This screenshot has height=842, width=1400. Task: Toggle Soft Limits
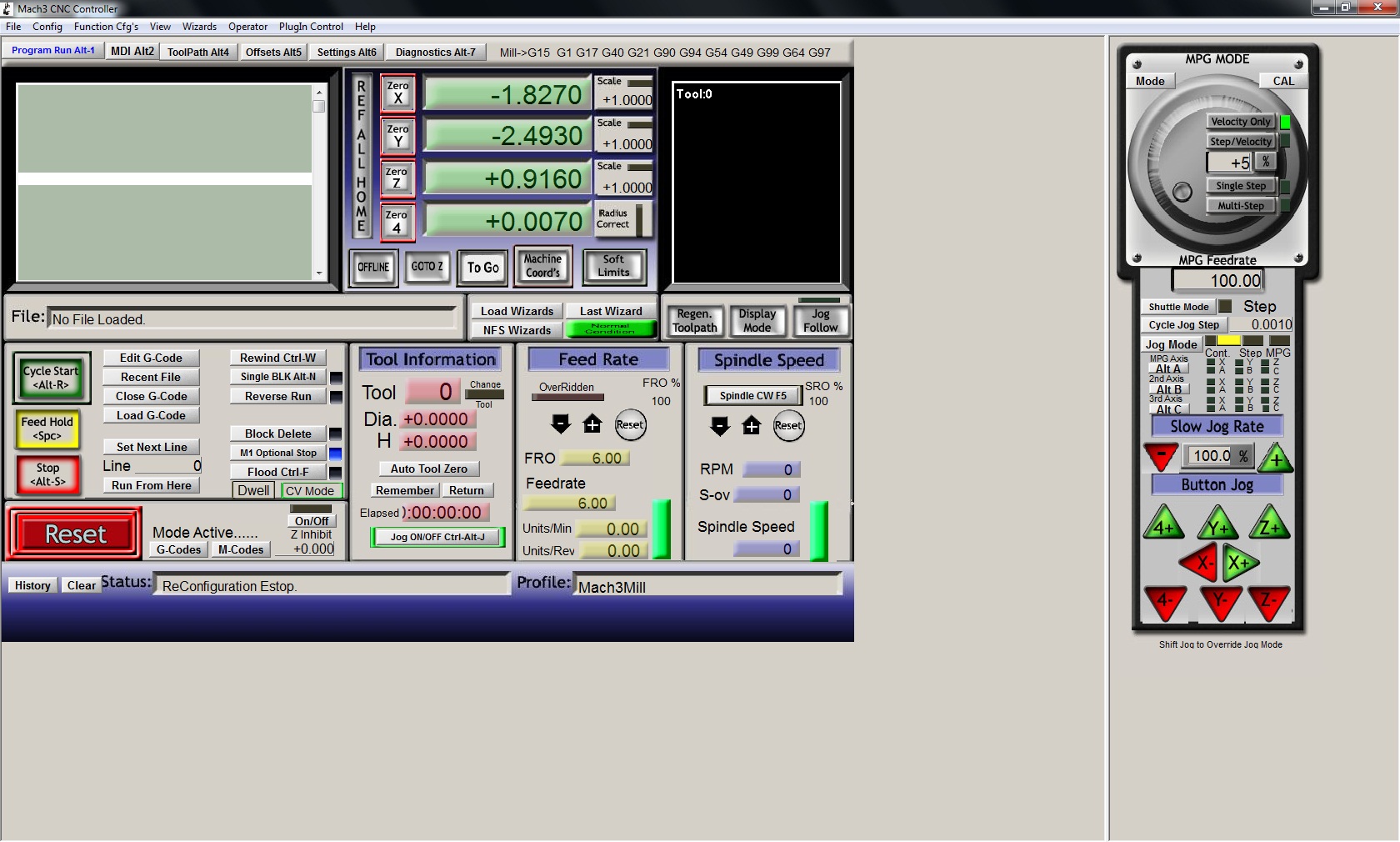[614, 266]
